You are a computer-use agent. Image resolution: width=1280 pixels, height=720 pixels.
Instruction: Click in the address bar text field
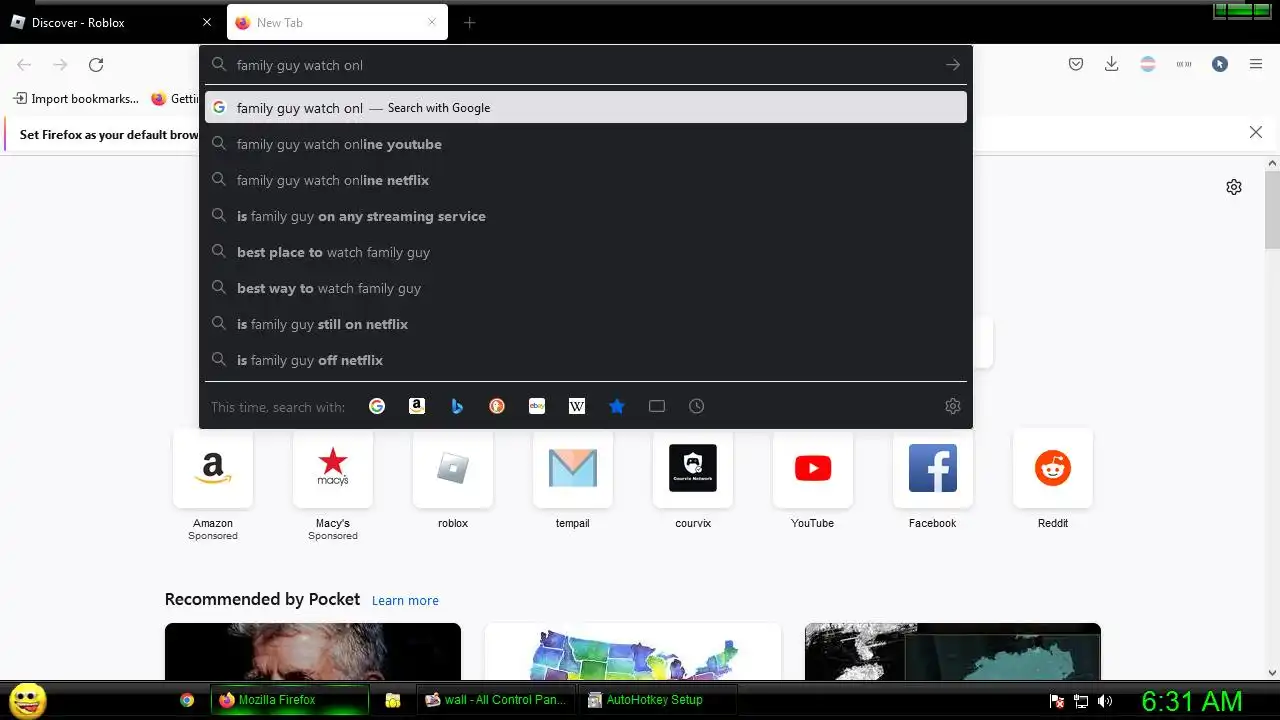(585, 65)
